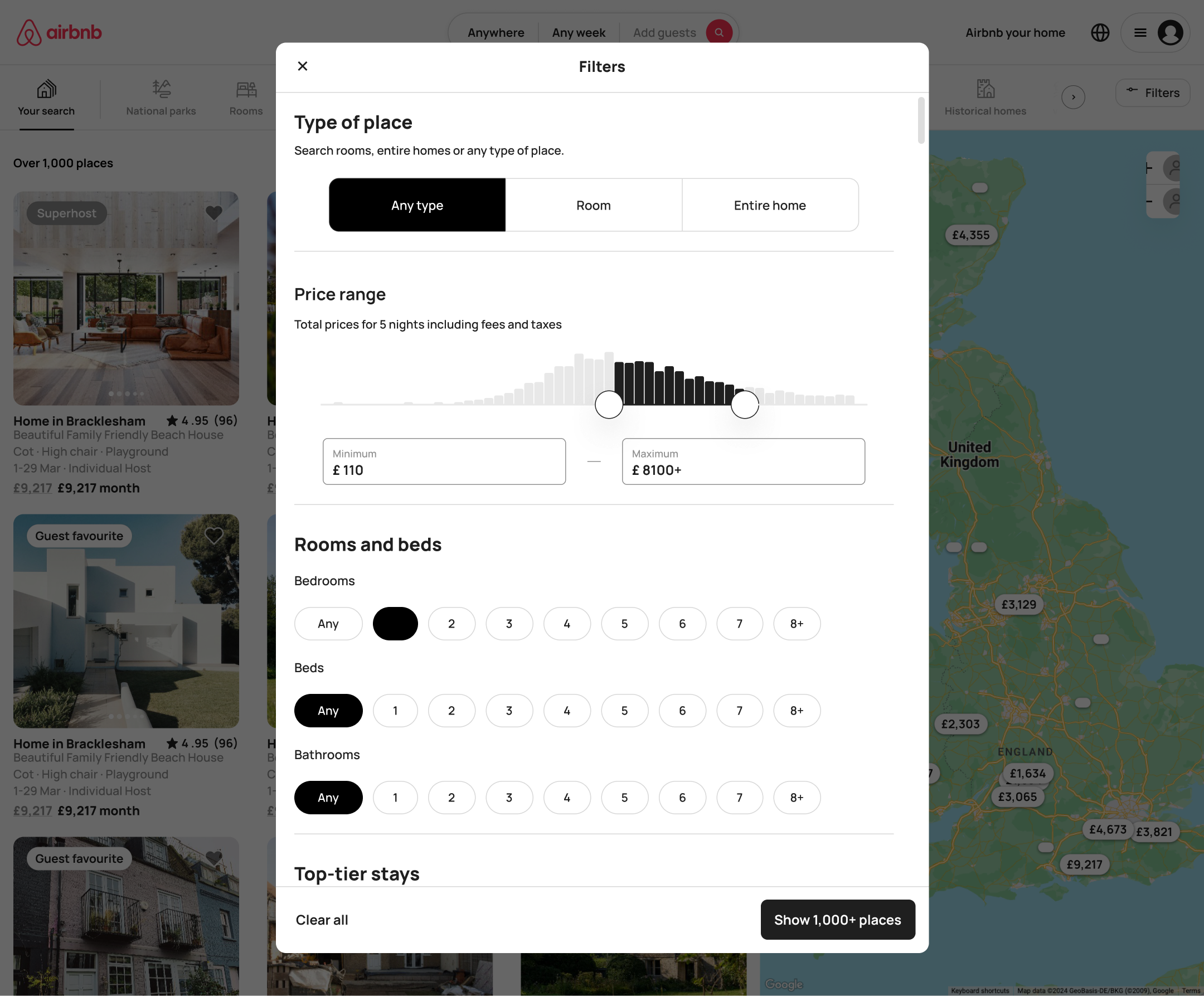Screen dimensions: 1204x996
Task: Open the globe language selector
Action: [1099, 33]
